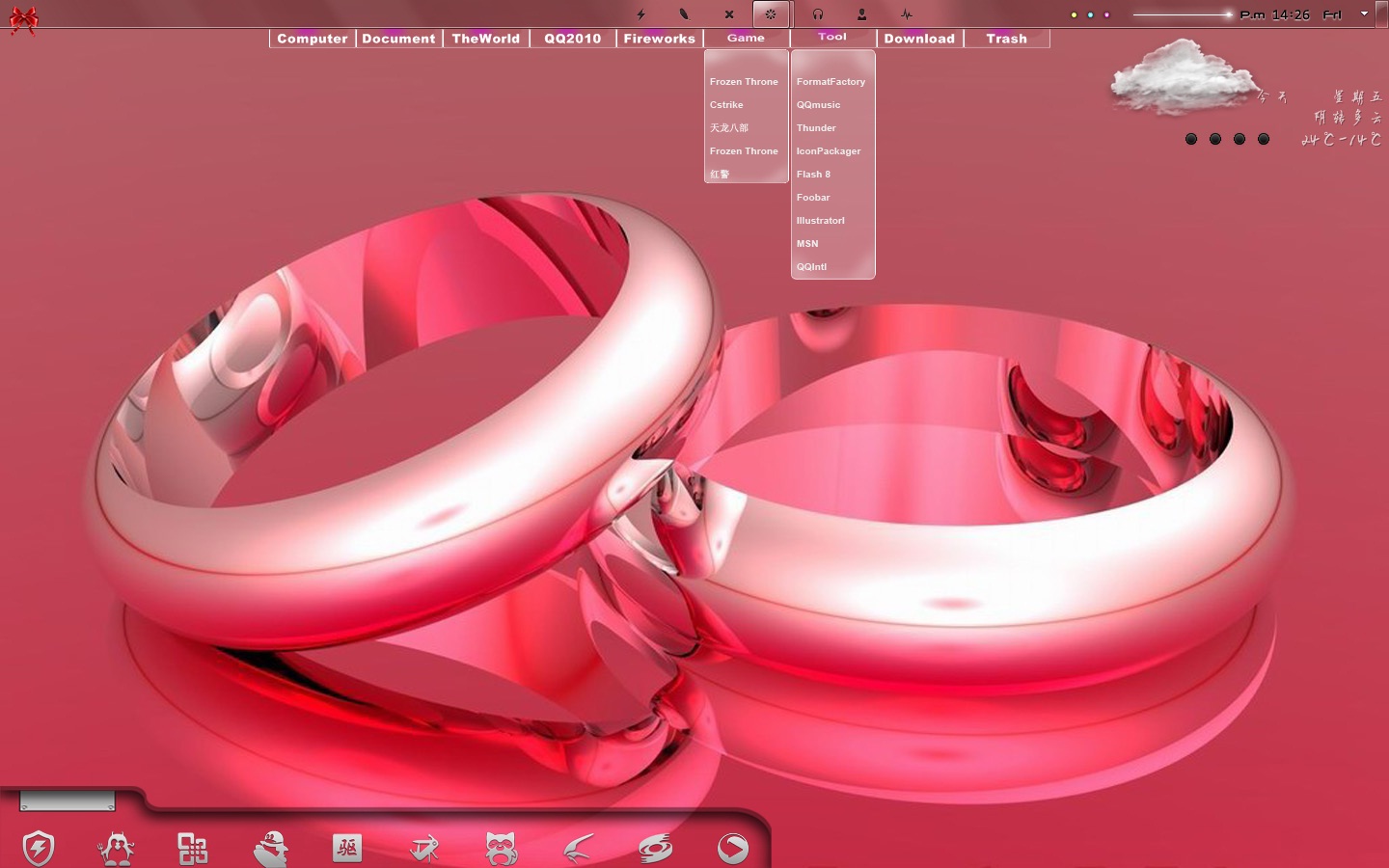Image resolution: width=1389 pixels, height=868 pixels.
Task: Click the red ribbon bow icon
Action: click(x=23, y=19)
